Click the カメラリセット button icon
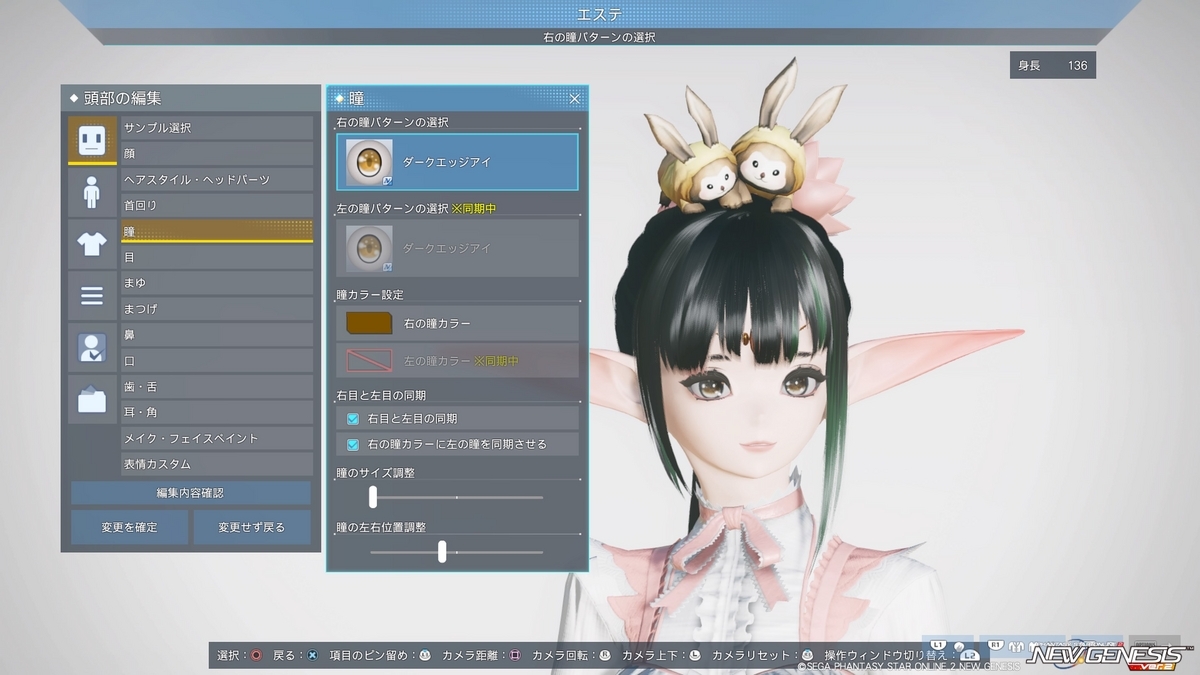Viewport: 1200px width, 675px height. click(x=806, y=655)
